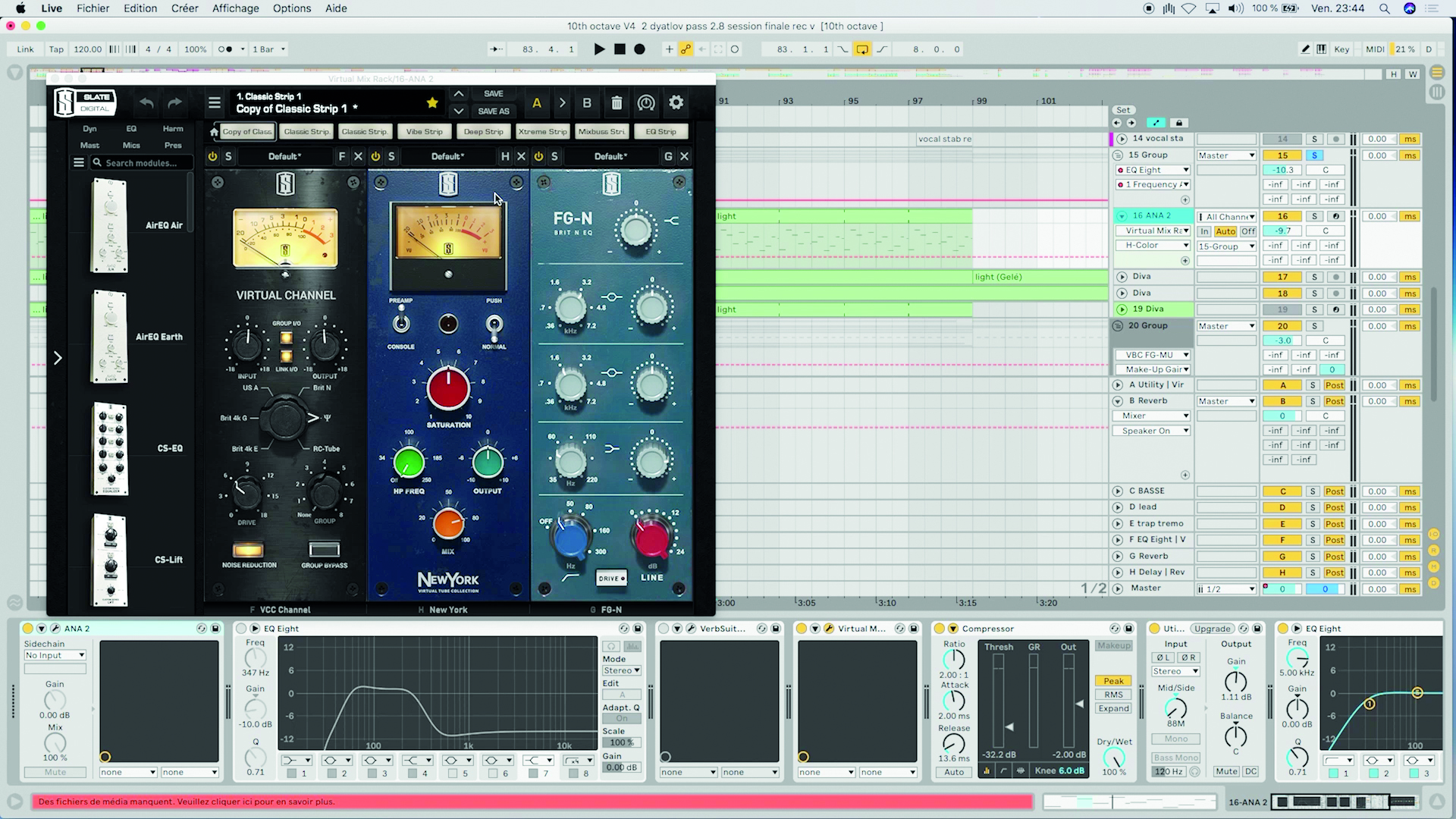The width and height of the screenshot is (1456, 819).
Task: Open the 1 Bar quantization dropdown
Action: click(268, 49)
